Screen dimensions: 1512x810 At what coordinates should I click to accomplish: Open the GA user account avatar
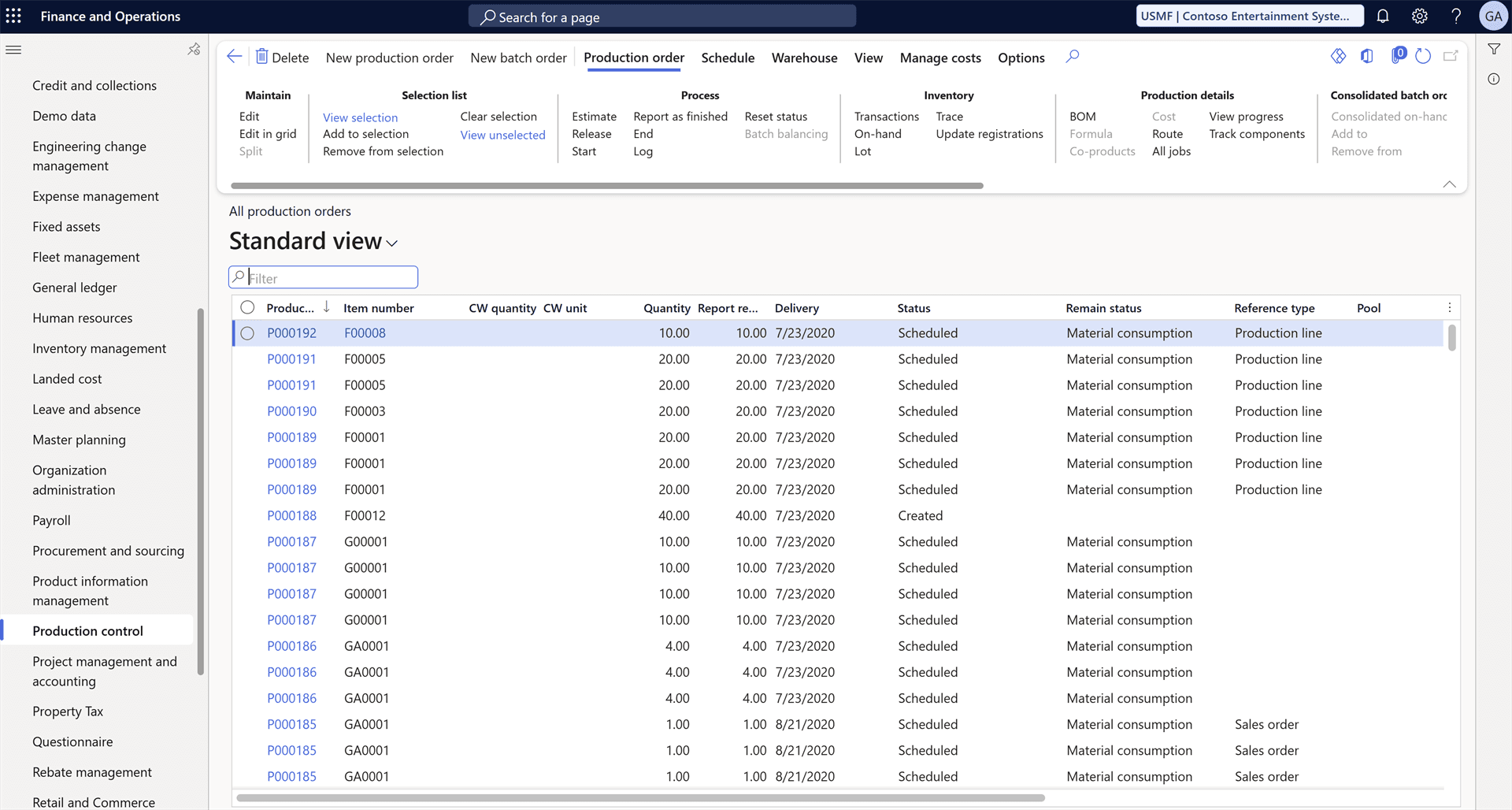point(1493,16)
